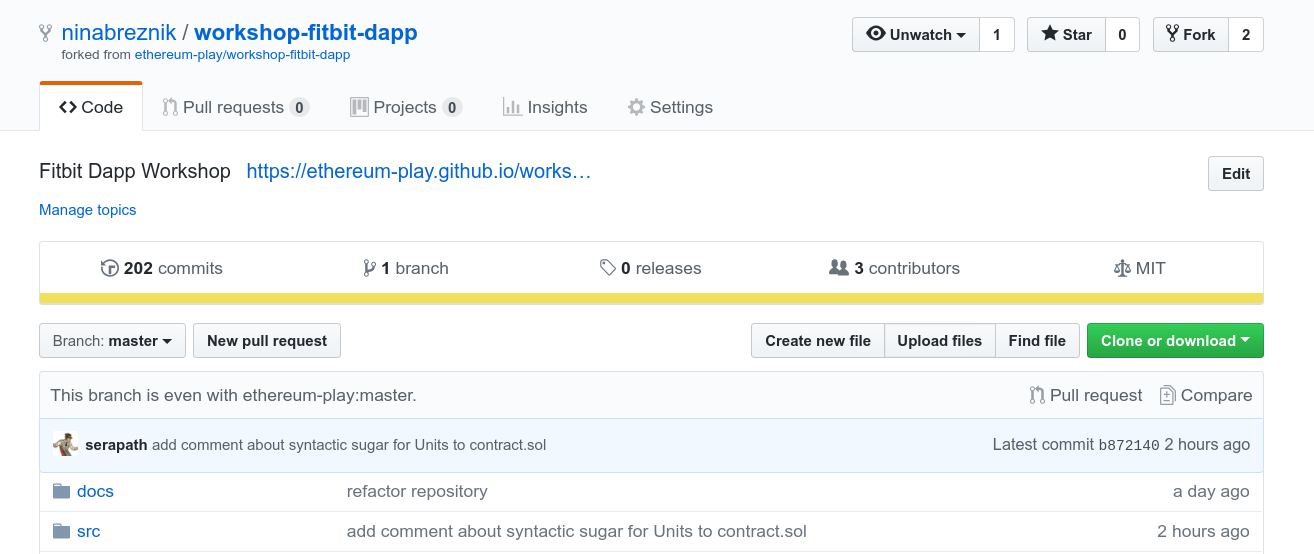The width and height of the screenshot is (1314, 554).
Task: Open the src row commit message
Action: [x=577, y=531]
